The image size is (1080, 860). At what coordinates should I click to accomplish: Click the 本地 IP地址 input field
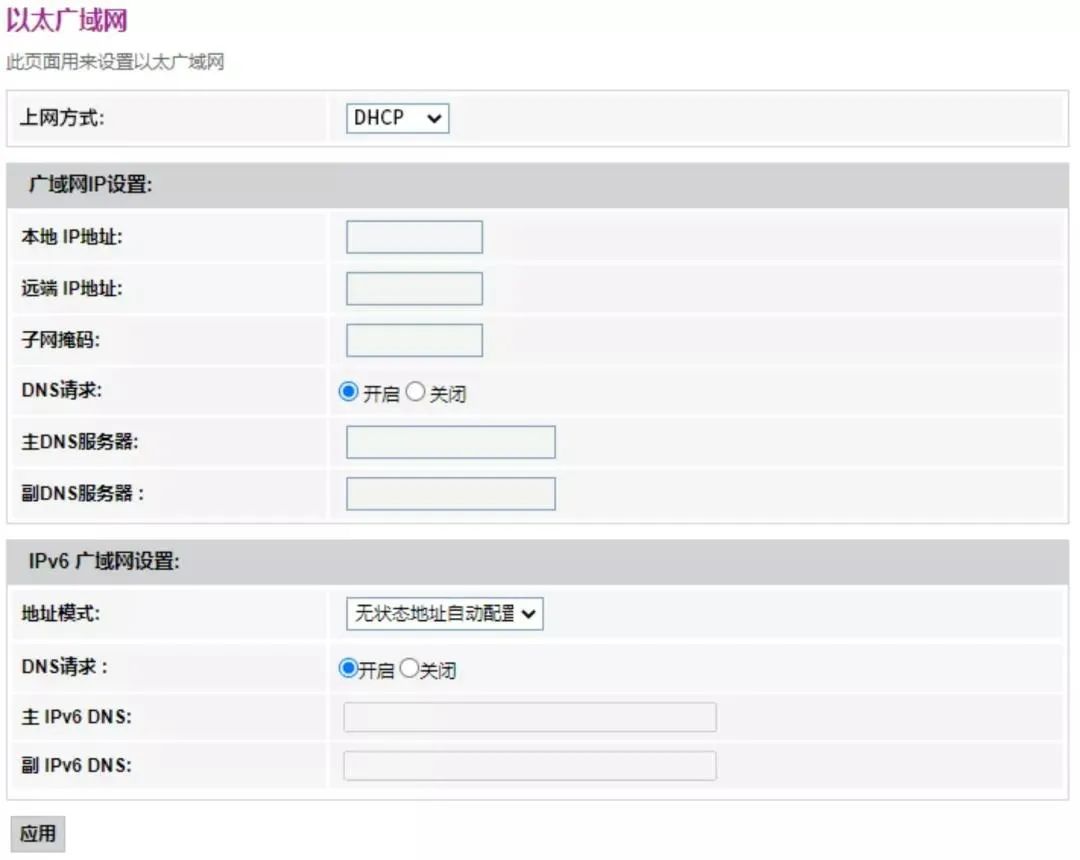click(414, 237)
